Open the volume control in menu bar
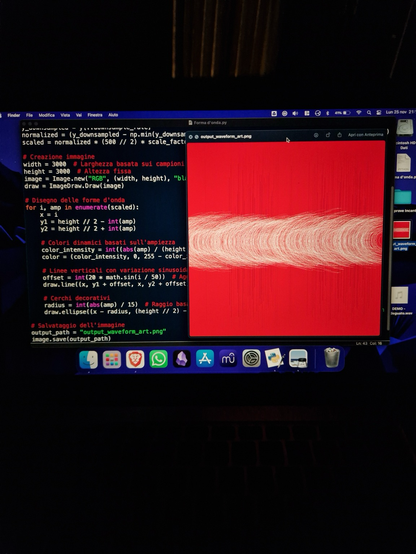The image size is (416, 554). 295,113
